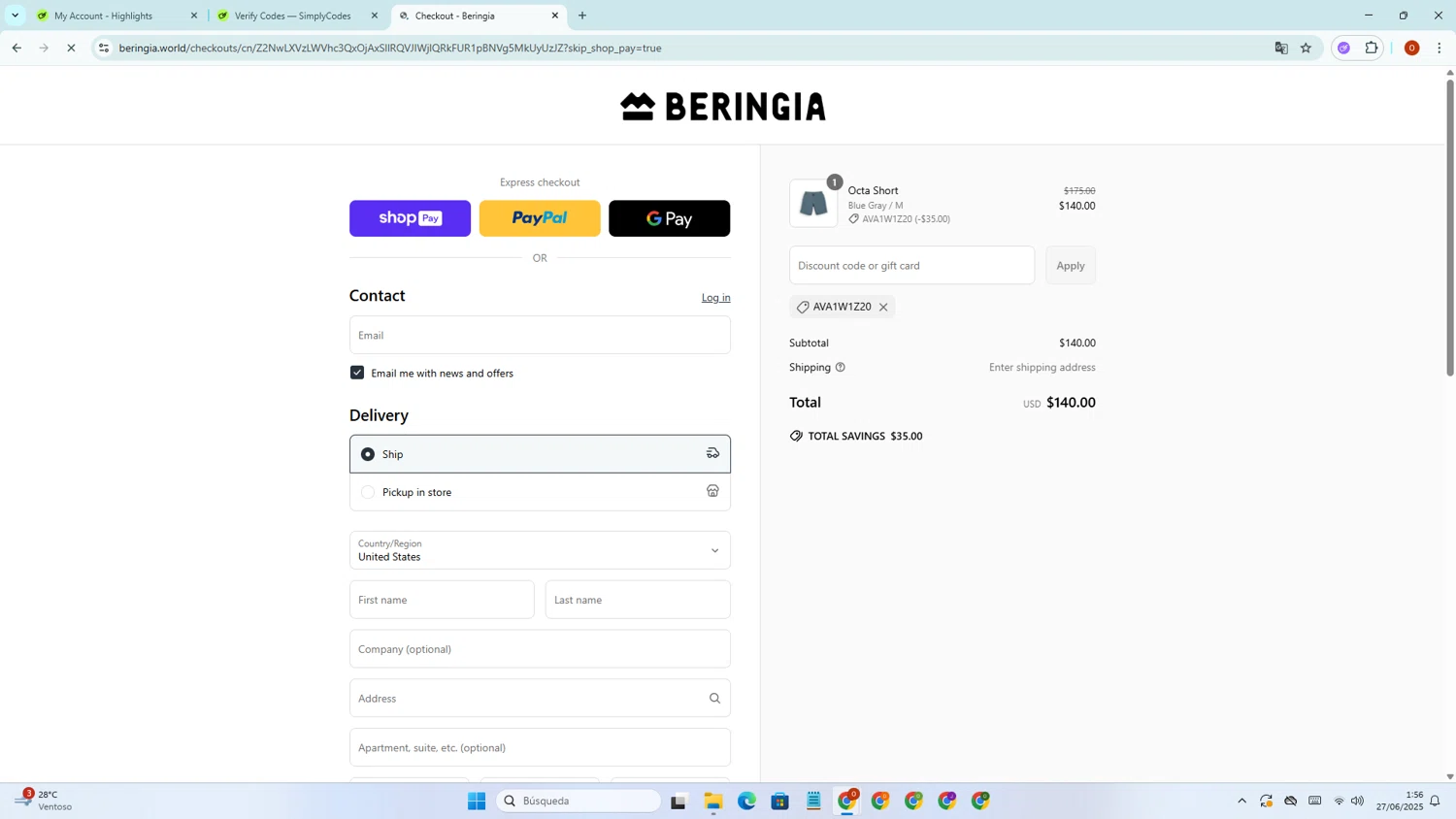Click the Discount code or gift card field
The width and height of the screenshot is (1456, 819).
(911, 265)
